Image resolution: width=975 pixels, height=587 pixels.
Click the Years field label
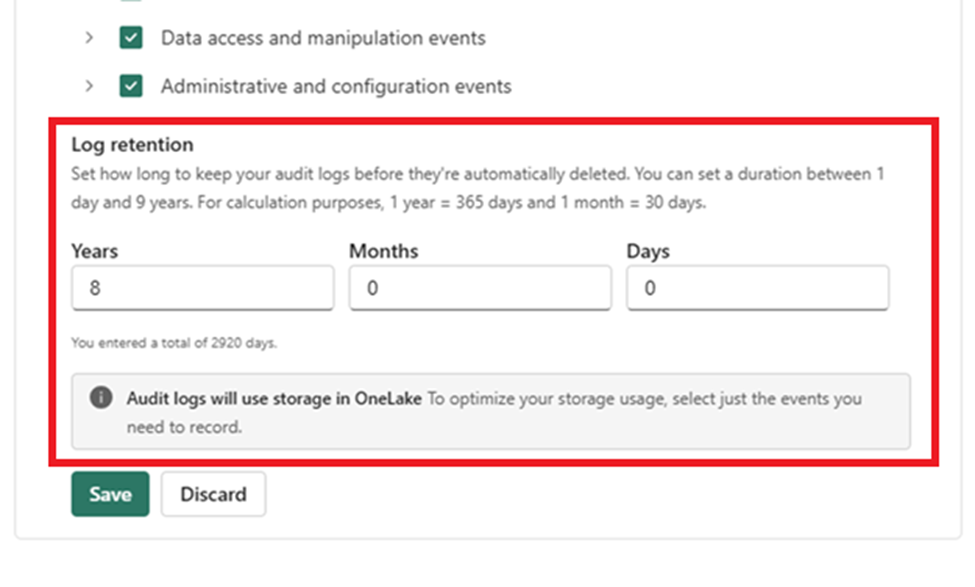tap(95, 251)
